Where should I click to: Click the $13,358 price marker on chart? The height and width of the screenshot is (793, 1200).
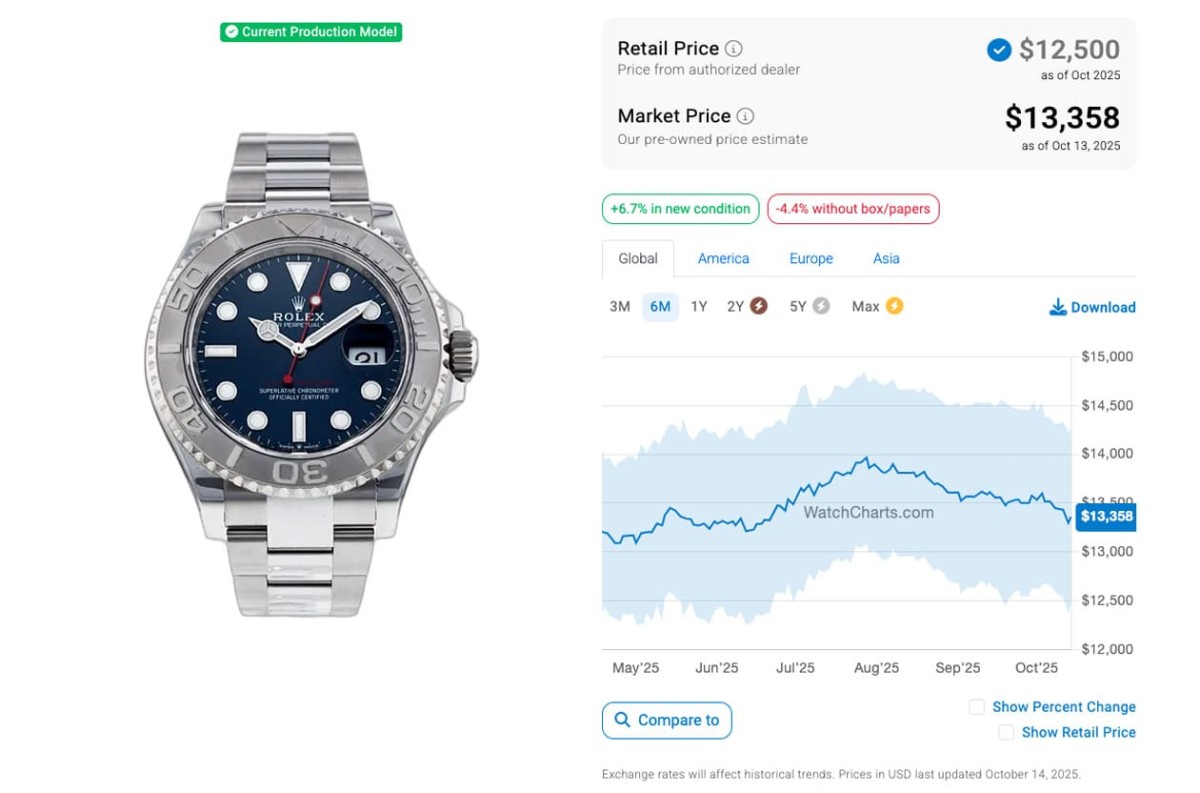[x=1106, y=516]
